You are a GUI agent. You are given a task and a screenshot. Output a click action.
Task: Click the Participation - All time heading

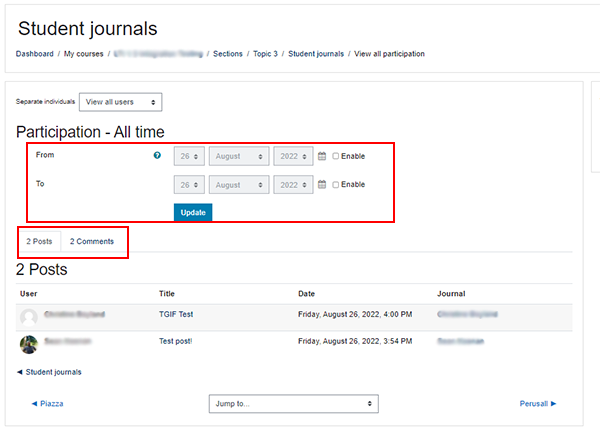[90, 132]
